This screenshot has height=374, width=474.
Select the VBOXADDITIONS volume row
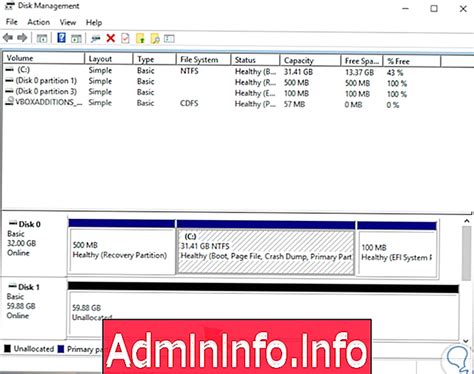(222, 103)
